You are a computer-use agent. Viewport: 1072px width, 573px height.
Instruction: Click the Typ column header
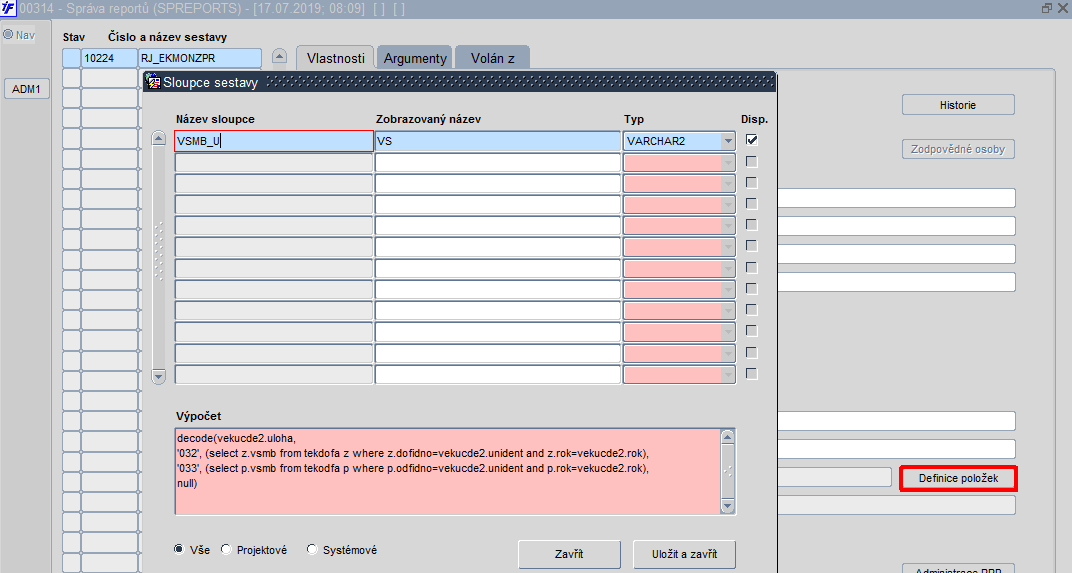pyautogui.click(x=634, y=119)
